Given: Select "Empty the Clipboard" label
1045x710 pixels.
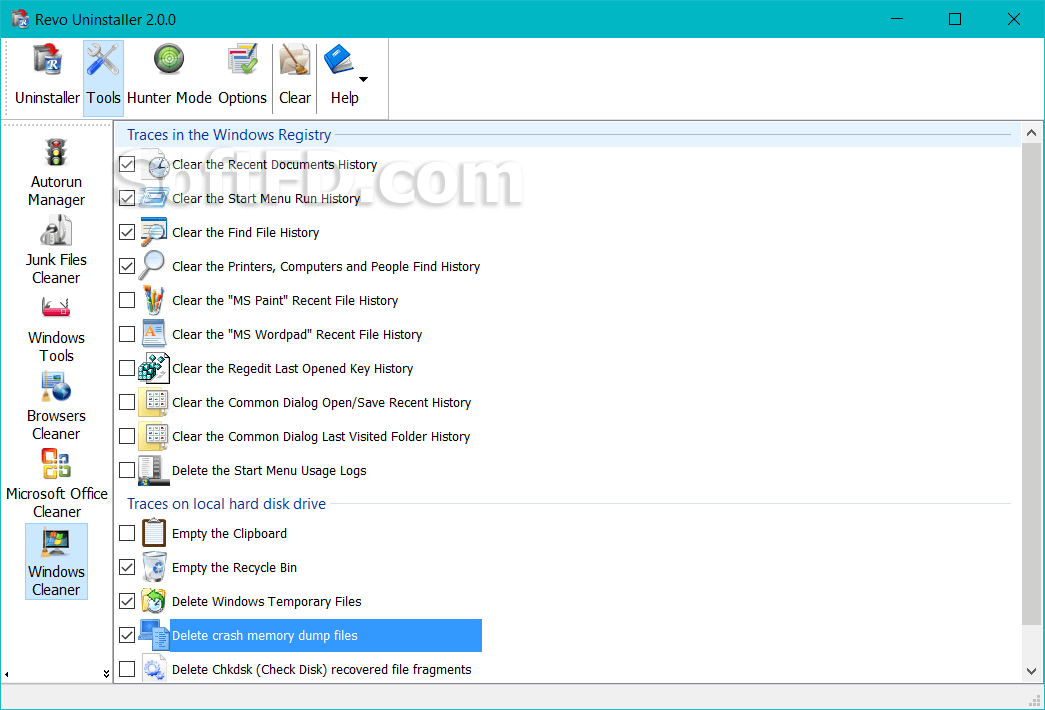Looking at the screenshot, I should tap(229, 533).
